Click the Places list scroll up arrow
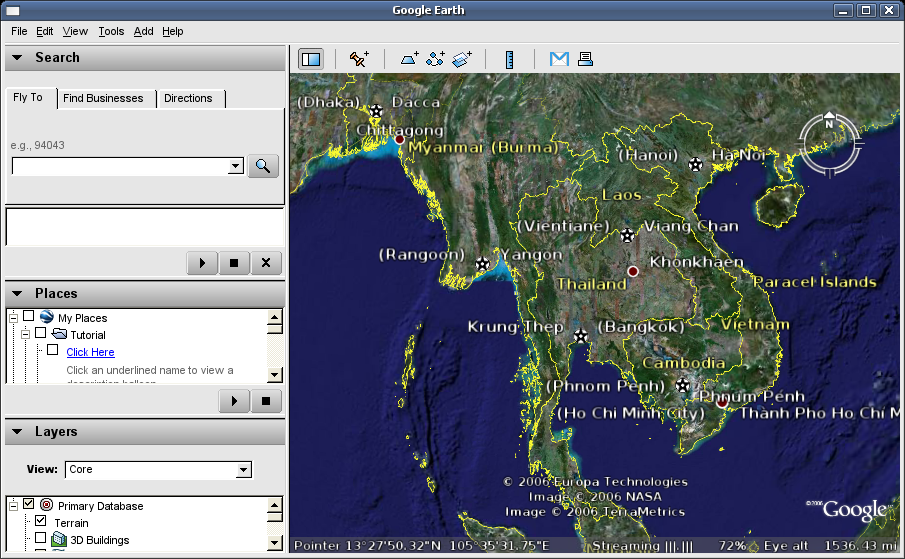905x559 pixels. (x=275, y=317)
